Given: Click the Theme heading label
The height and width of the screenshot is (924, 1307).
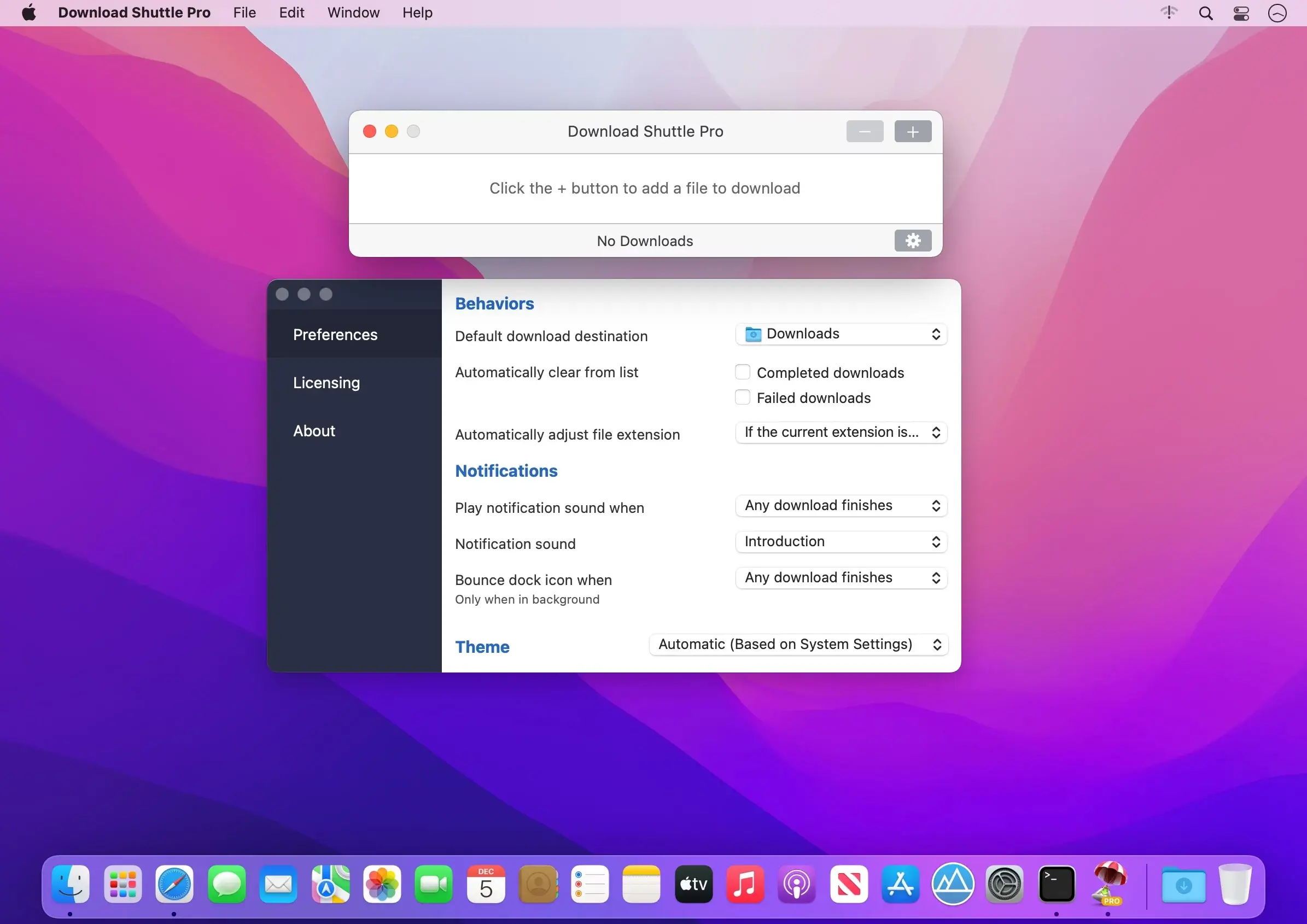Looking at the screenshot, I should (x=482, y=647).
